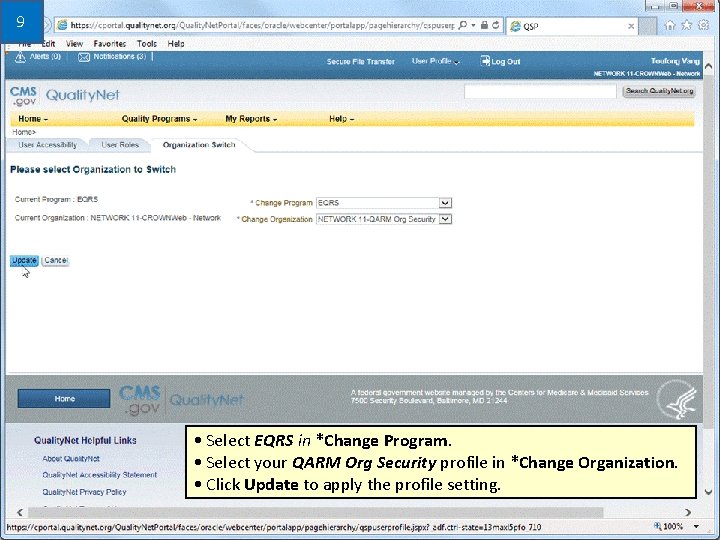This screenshot has width=720, height=540.
Task: Click the QualityNet logo text in header
Action: pos(83,95)
